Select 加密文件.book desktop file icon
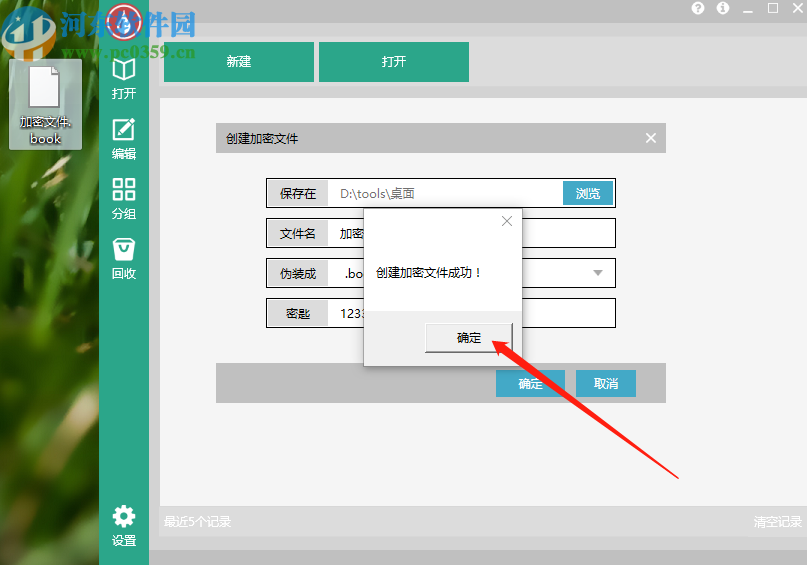This screenshot has height=565, width=807. [x=45, y=104]
